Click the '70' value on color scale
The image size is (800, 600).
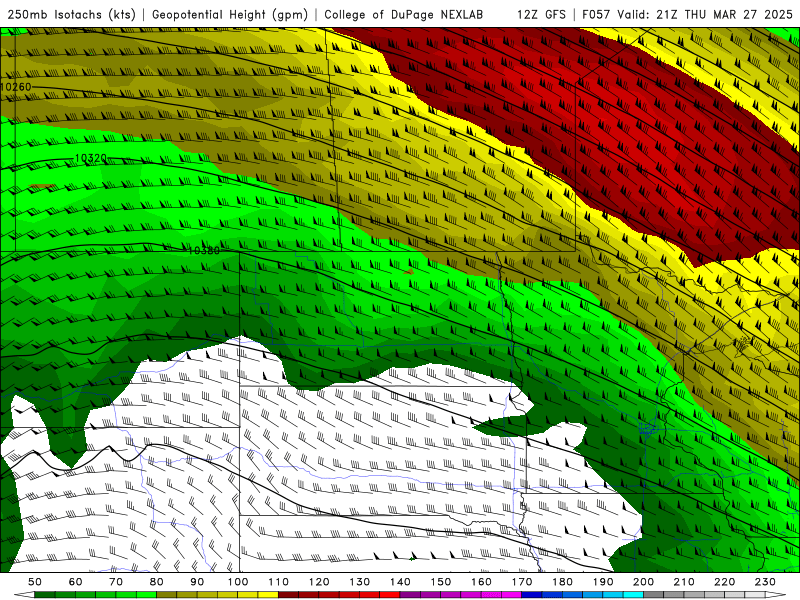116,582
